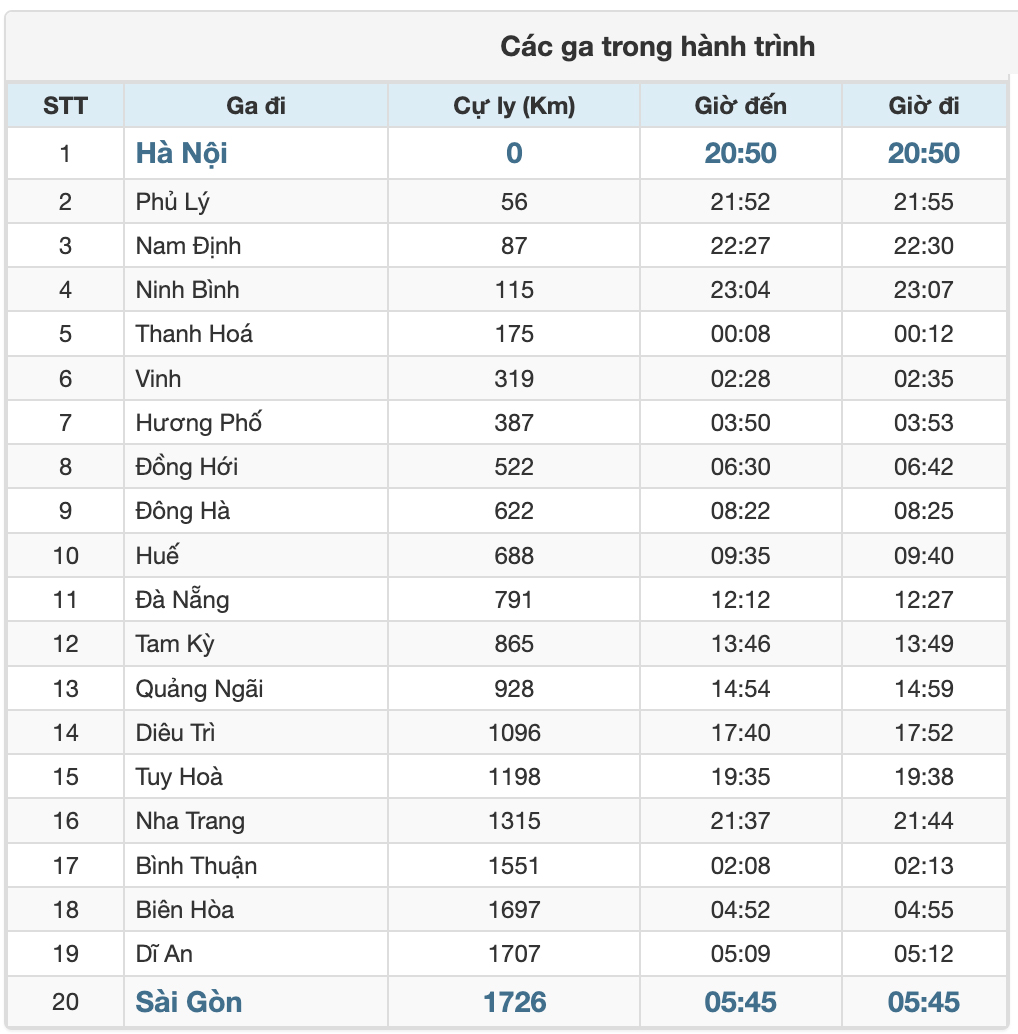Click the Hà Nội station link
The image size is (1018, 1034).
click(181, 153)
